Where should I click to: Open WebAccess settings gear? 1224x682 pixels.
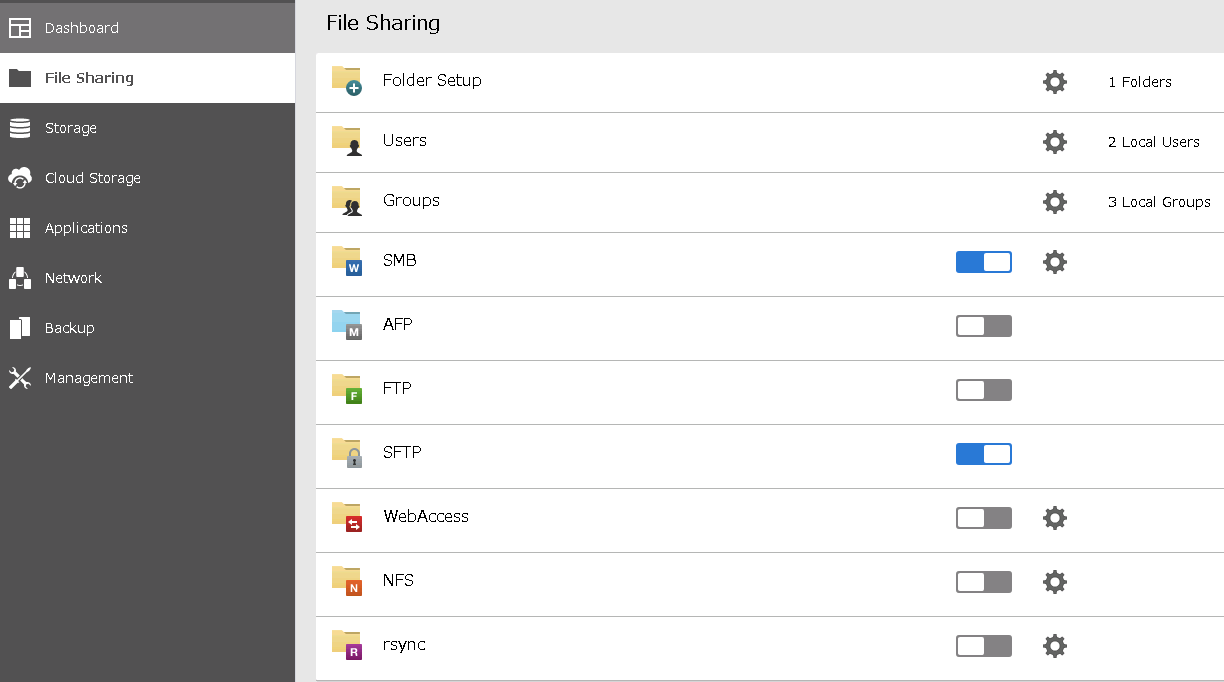(x=1054, y=518)
